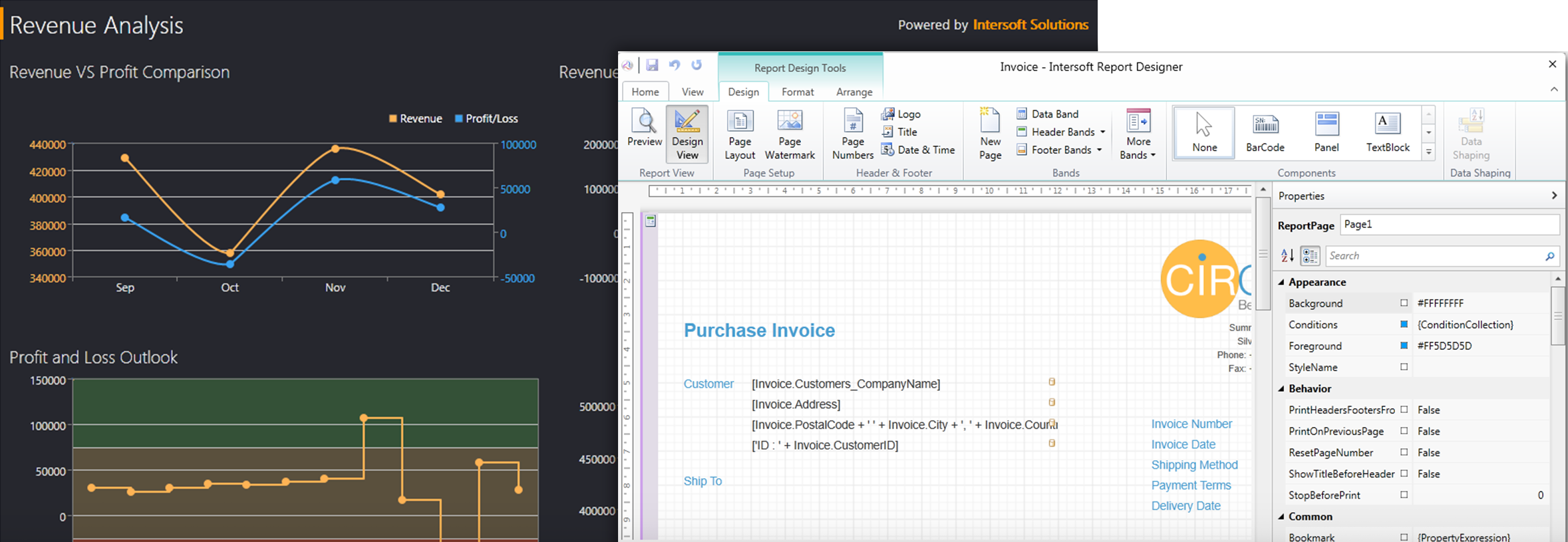Expand the Components gallery list
This screenshot has width=1568, height=542.
(1428, 152)
